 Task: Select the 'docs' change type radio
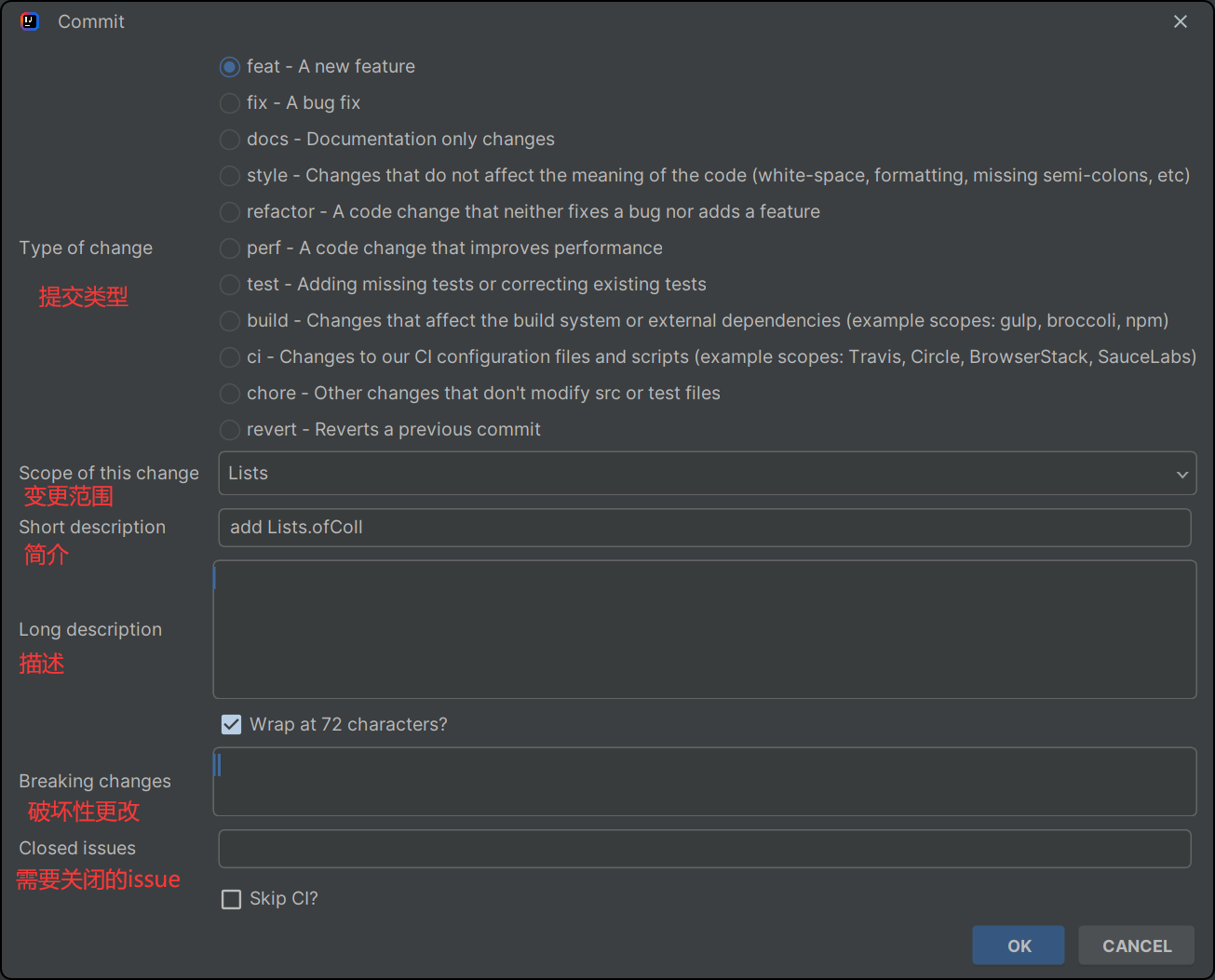point(230,140)
